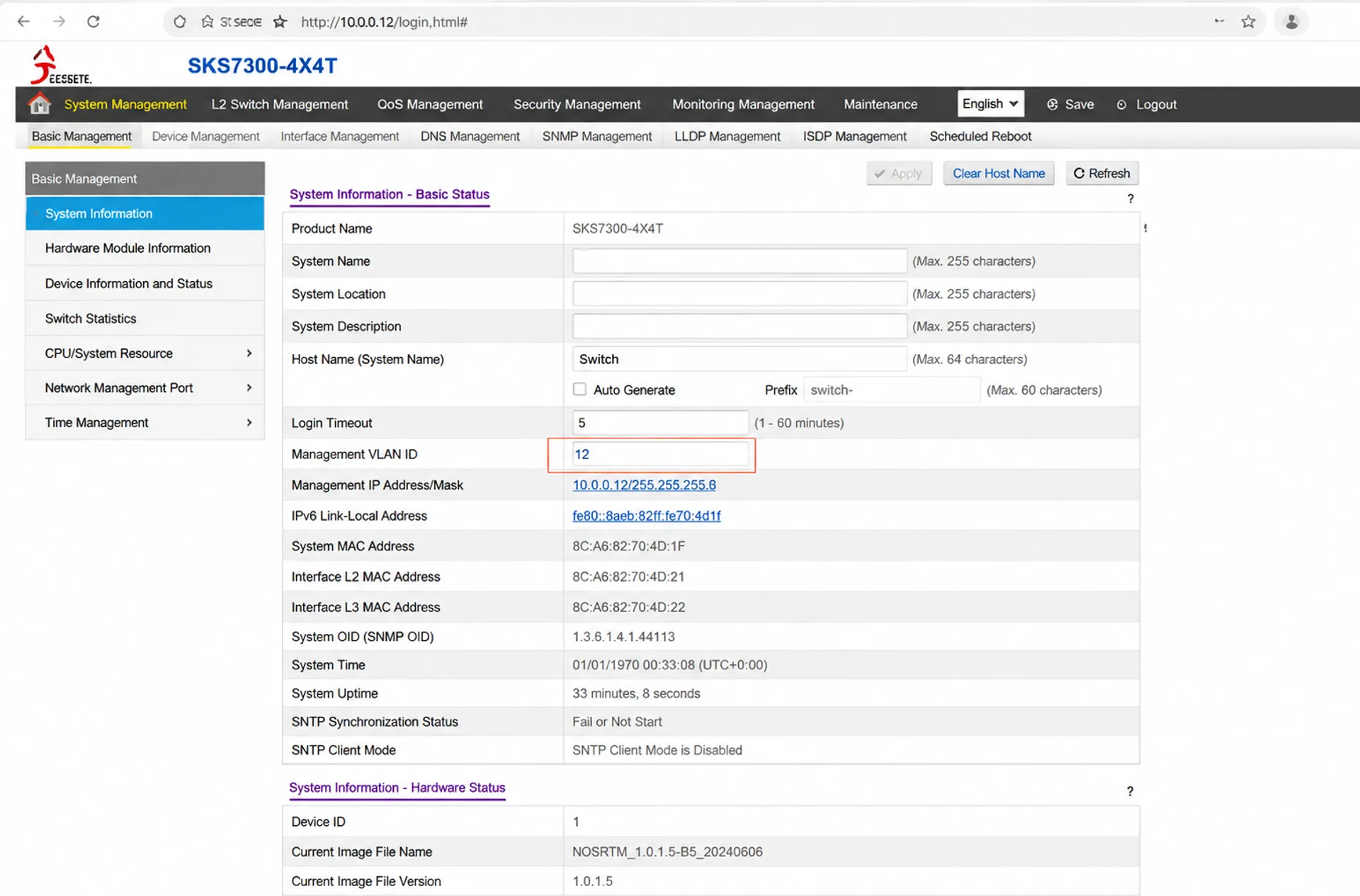Select Basic Management tab

pyautogui.click(x=81, y=137)
